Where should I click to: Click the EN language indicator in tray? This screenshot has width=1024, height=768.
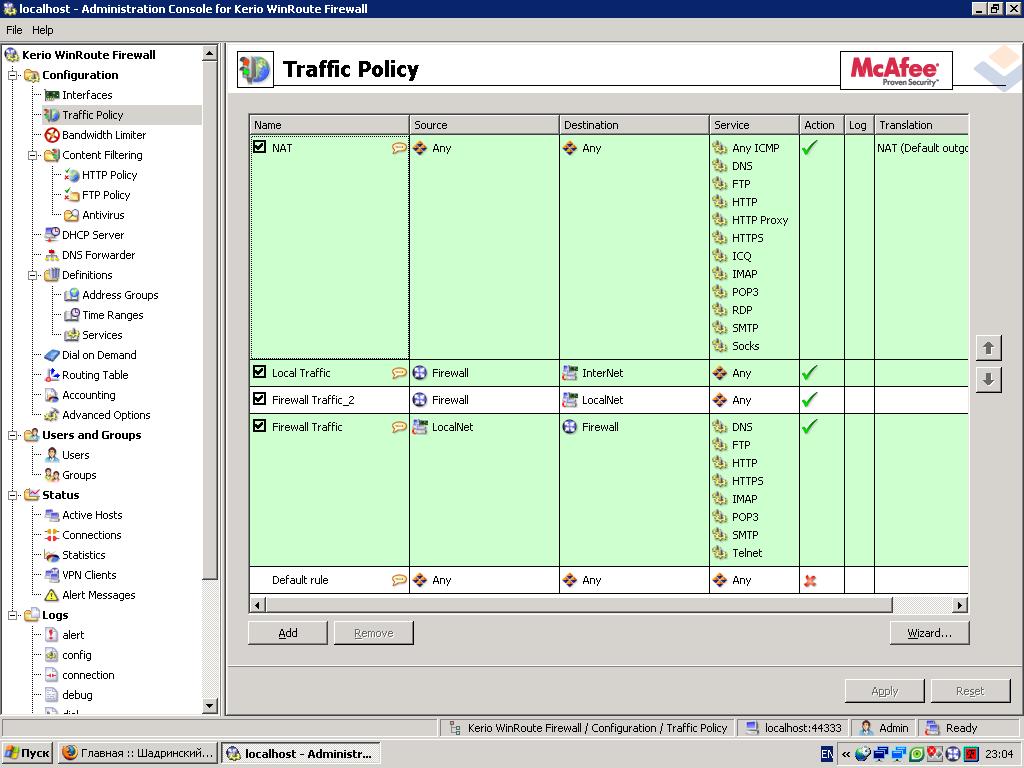pyautogui.click(x=826, y=754)
